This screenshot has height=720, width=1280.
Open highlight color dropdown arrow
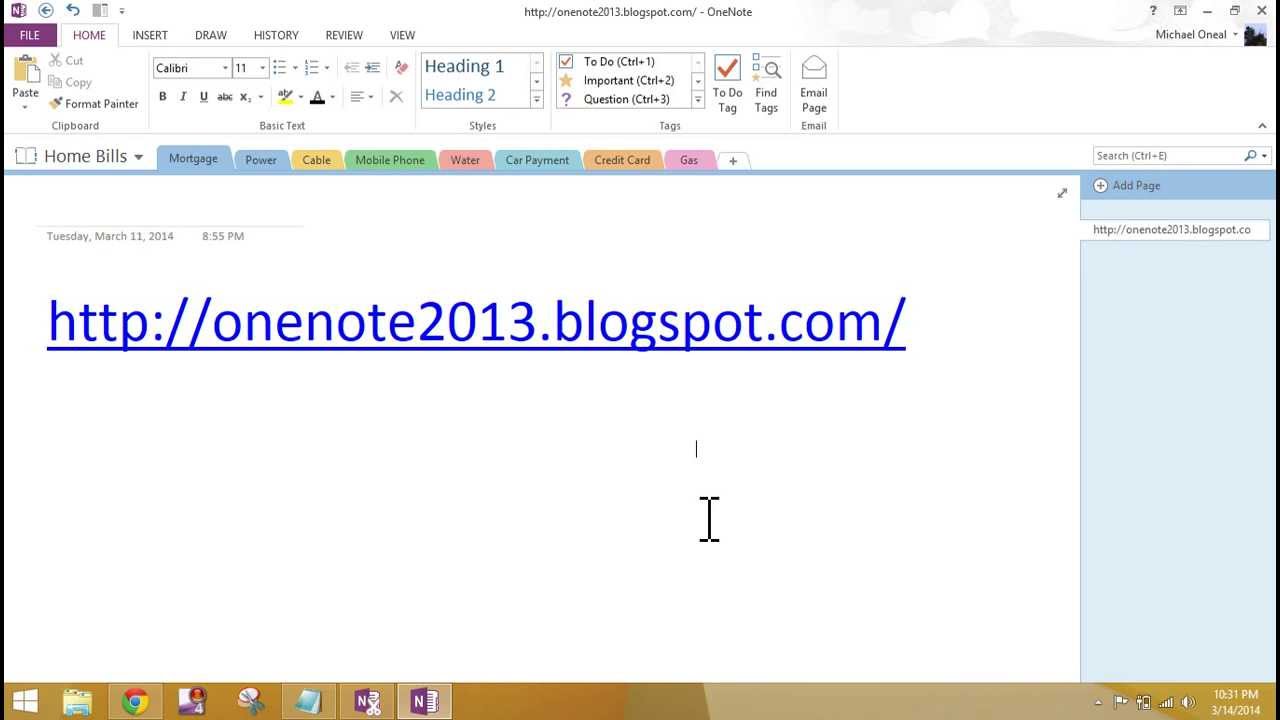point(301,97)
